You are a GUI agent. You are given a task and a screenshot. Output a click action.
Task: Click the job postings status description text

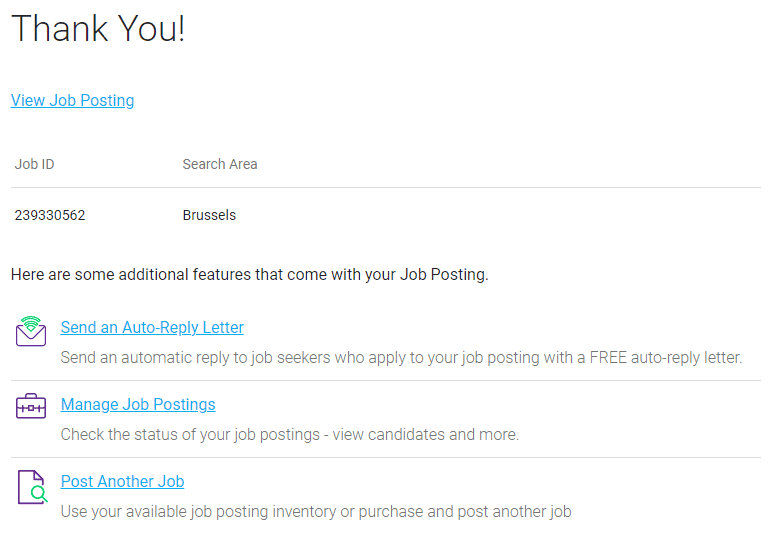[290, 435]
